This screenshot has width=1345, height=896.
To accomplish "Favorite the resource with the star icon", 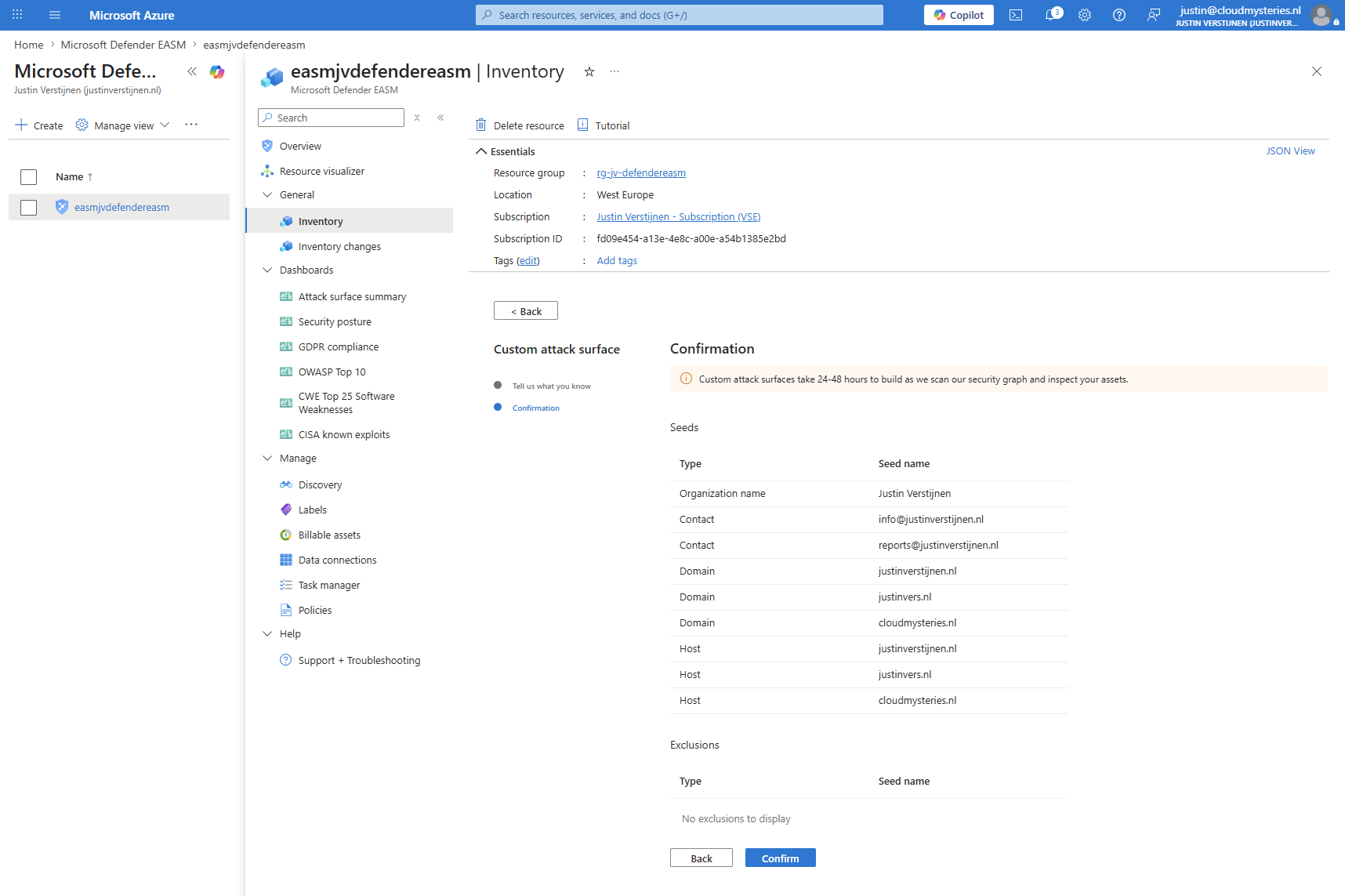I will tap(589, 71).
